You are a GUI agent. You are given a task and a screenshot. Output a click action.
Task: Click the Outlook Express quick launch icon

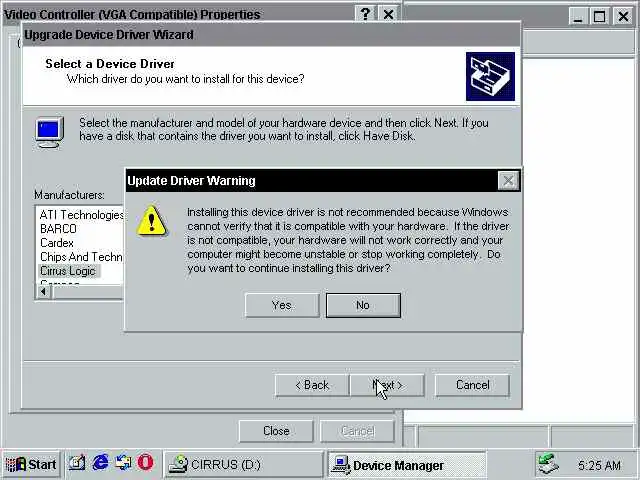click(123, 463)
